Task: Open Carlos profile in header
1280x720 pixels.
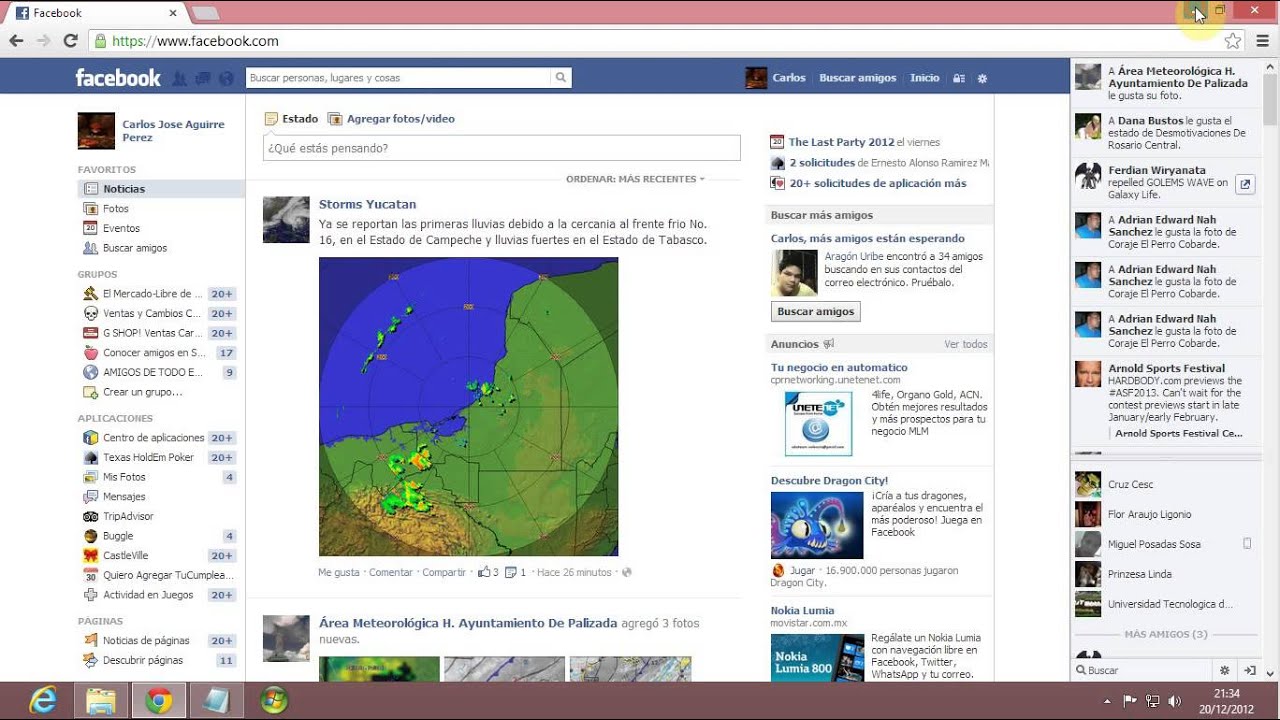Action: coord(776,78)
